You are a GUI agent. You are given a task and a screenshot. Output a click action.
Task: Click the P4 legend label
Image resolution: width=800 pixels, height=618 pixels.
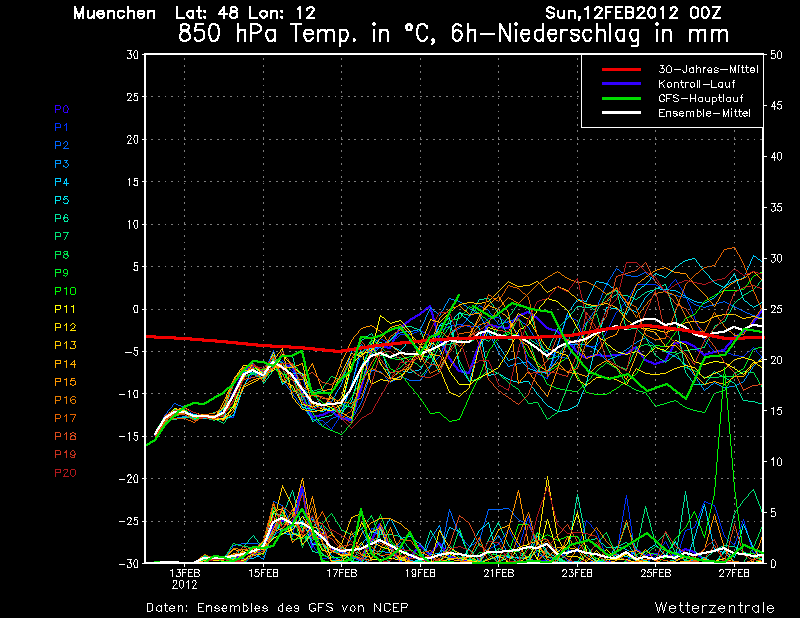[x=62, y=182]
